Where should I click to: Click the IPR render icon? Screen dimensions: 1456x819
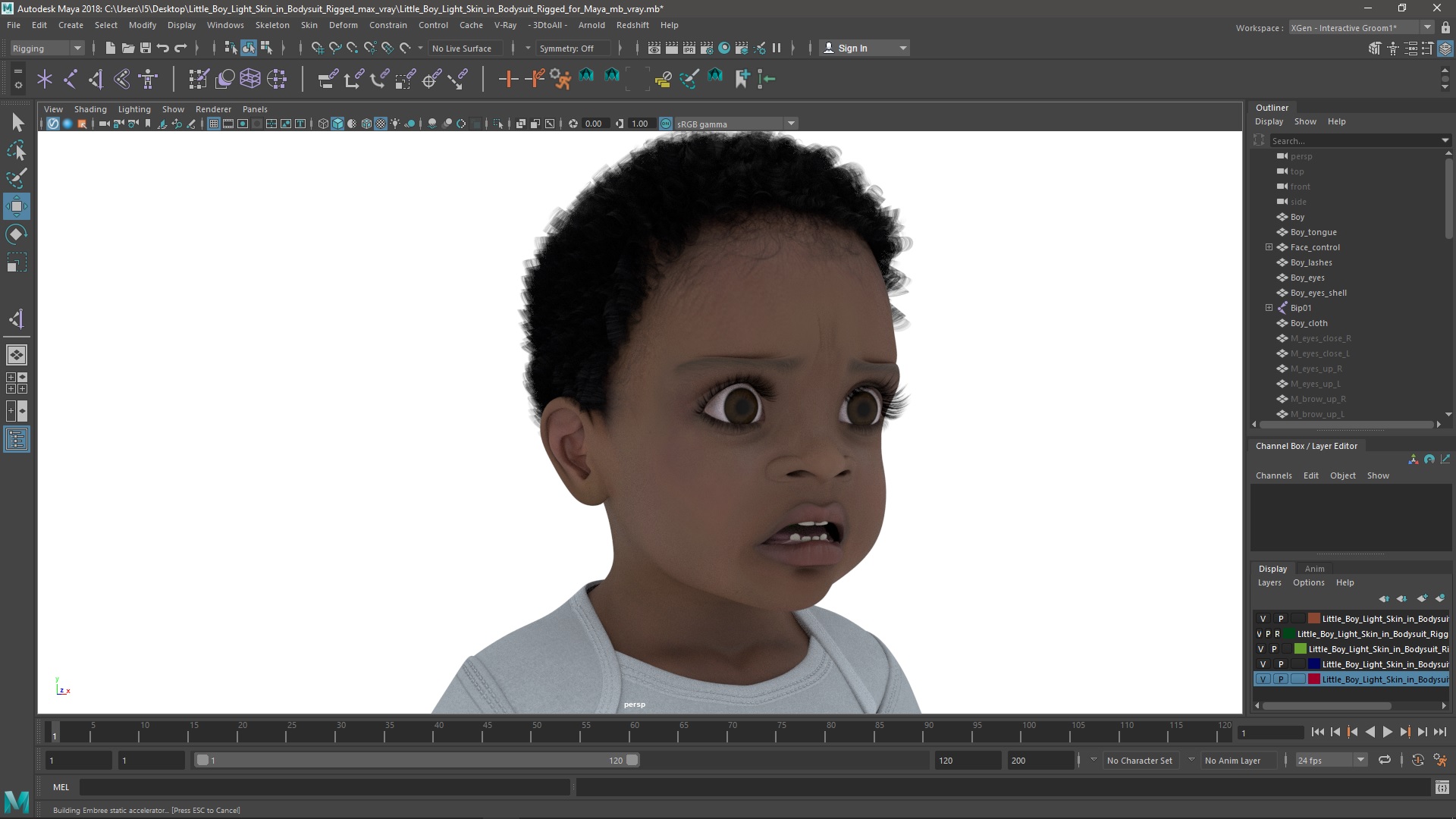pyautogui.click(x=689, y=48)
